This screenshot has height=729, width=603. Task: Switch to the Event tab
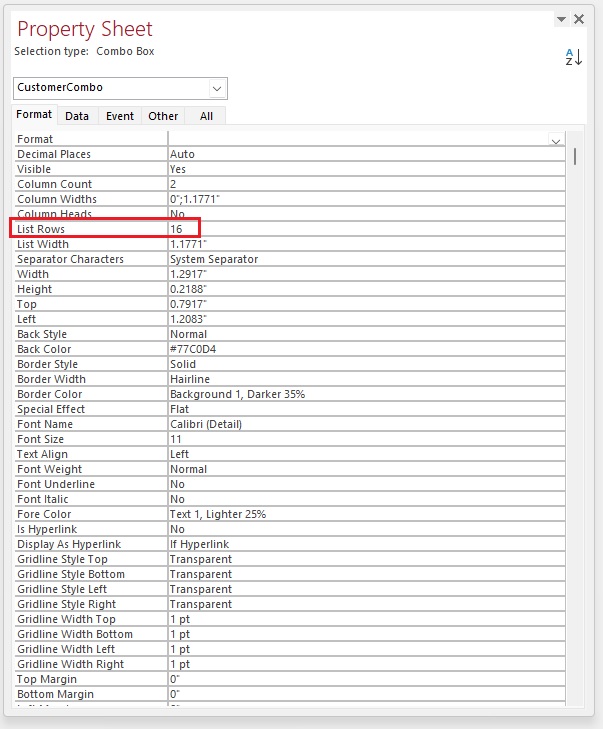click(119, 116)
